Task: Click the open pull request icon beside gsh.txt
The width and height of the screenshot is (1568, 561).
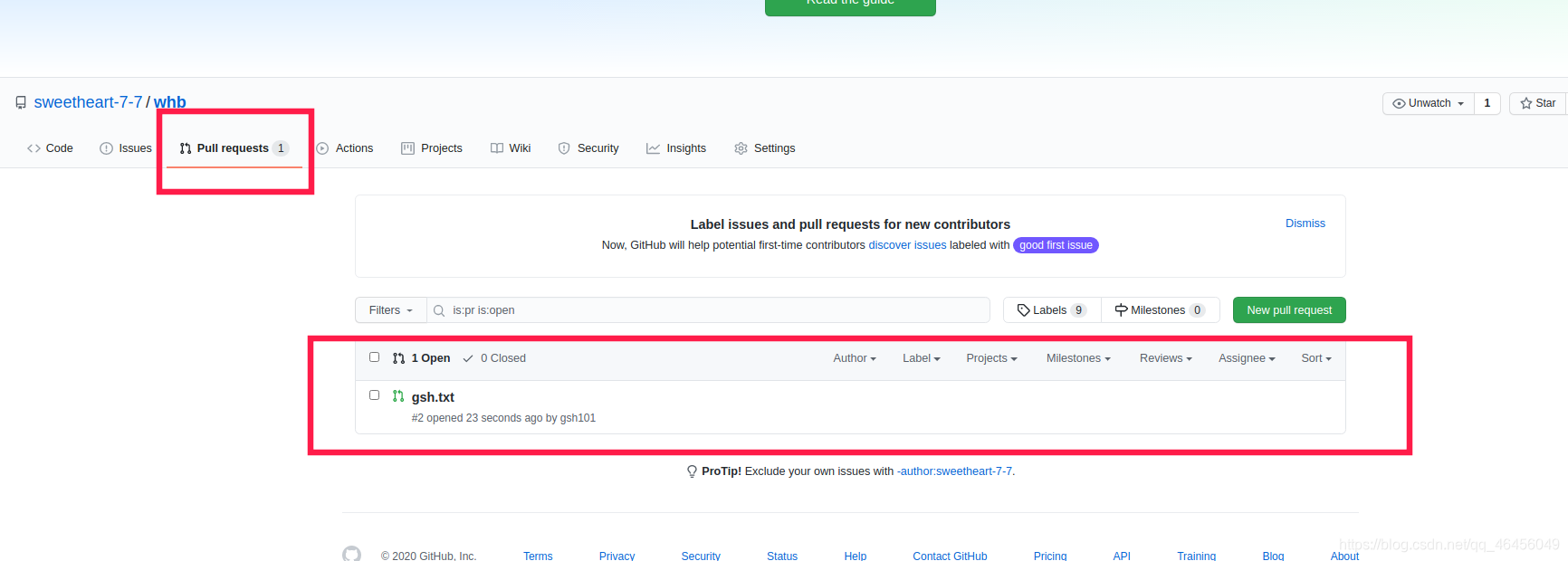Action: point(398,396)
